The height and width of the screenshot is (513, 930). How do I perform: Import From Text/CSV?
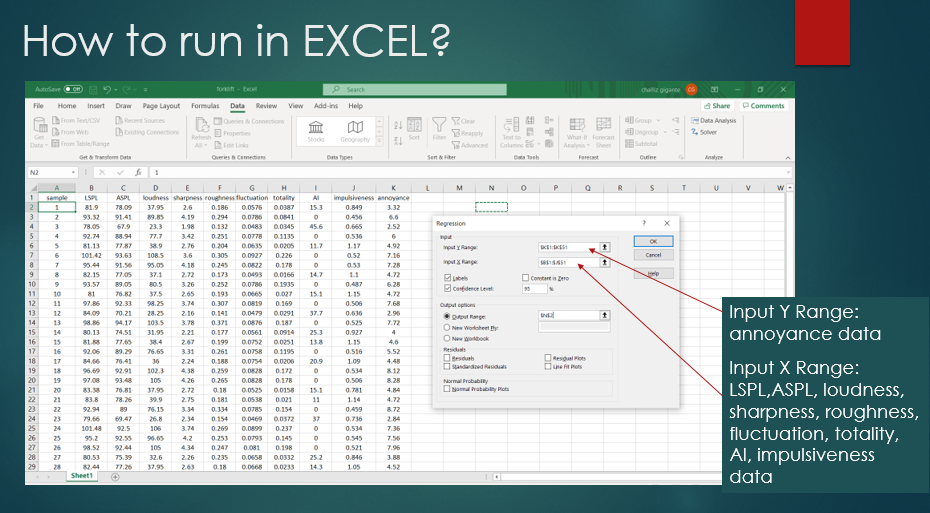(x=76, y=120)
